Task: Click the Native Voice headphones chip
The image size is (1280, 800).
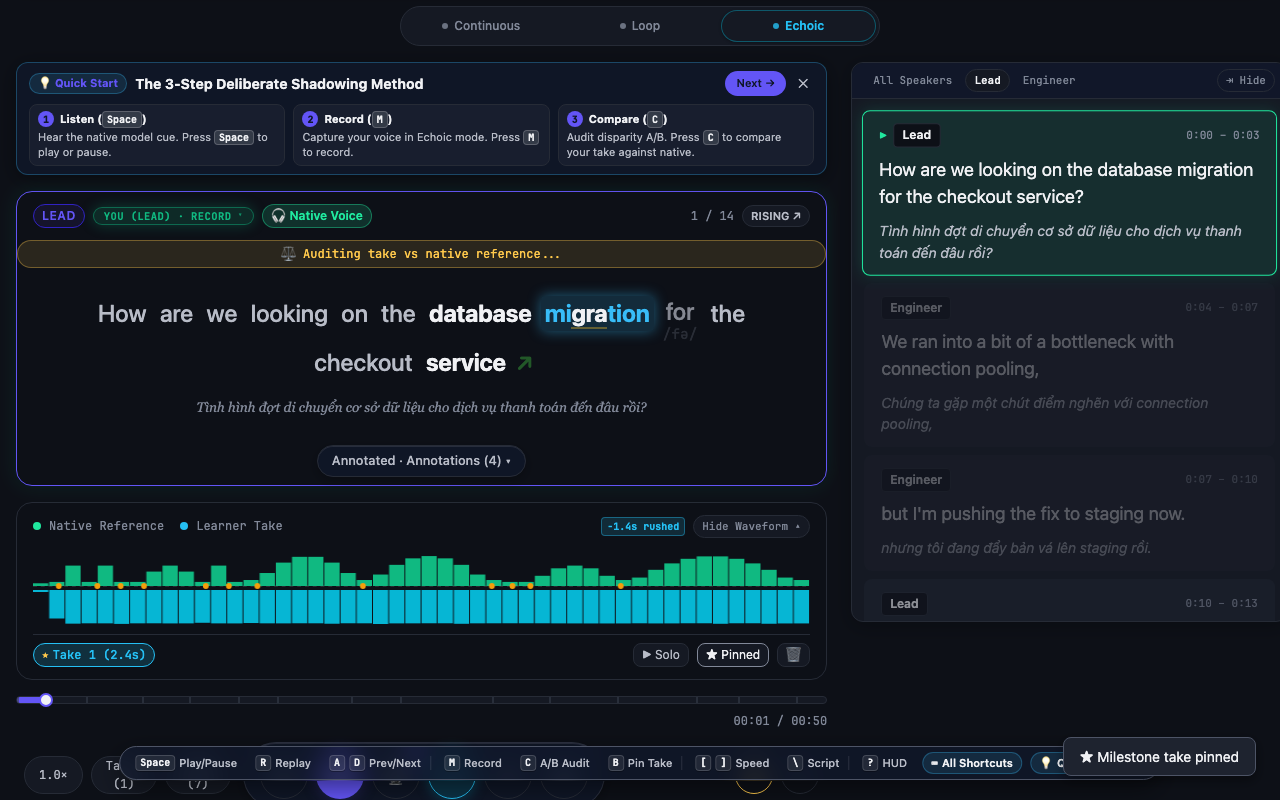Action: tap(317, 216)
